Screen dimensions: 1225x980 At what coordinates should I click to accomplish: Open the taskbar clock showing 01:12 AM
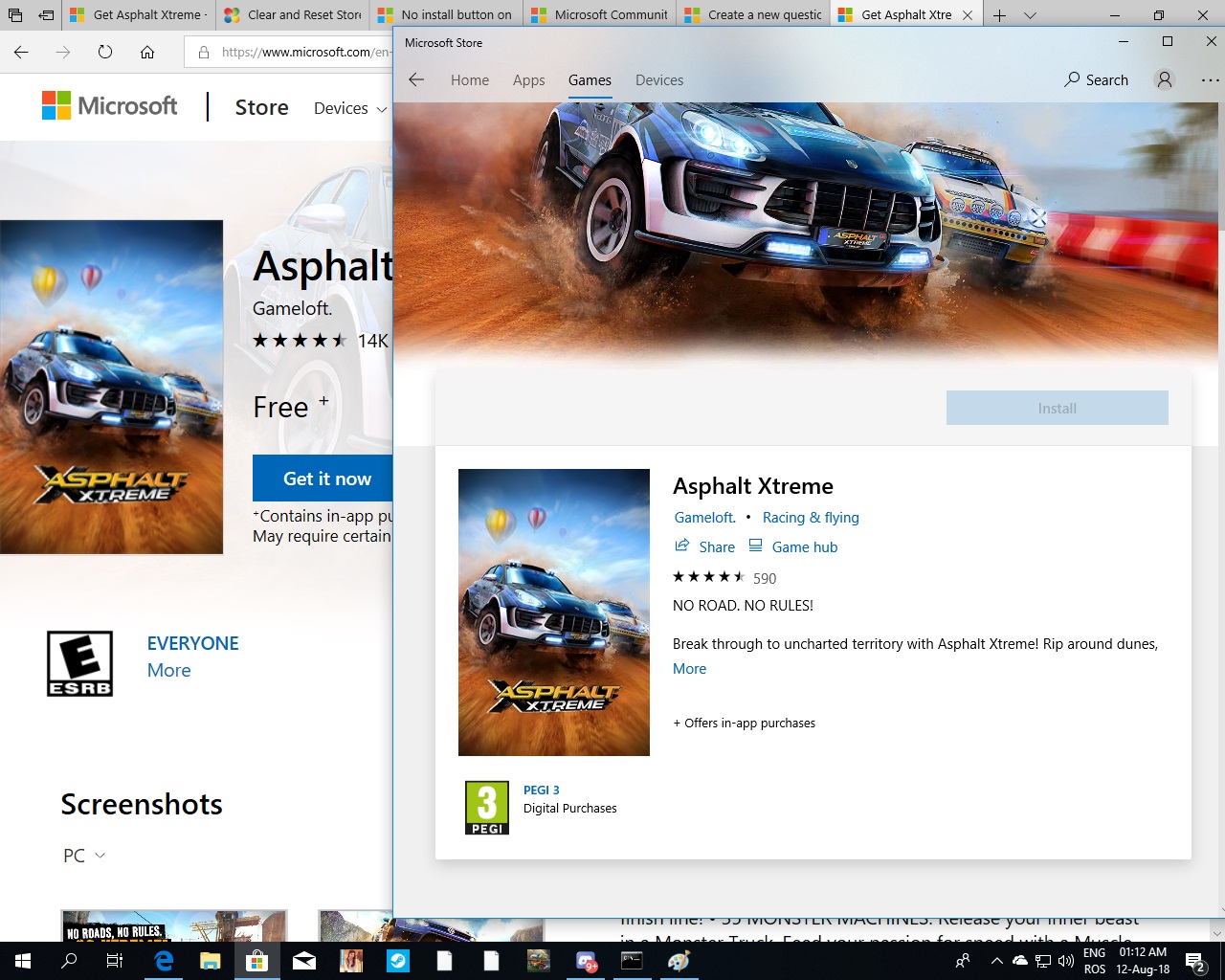(x=1143, y=961)
